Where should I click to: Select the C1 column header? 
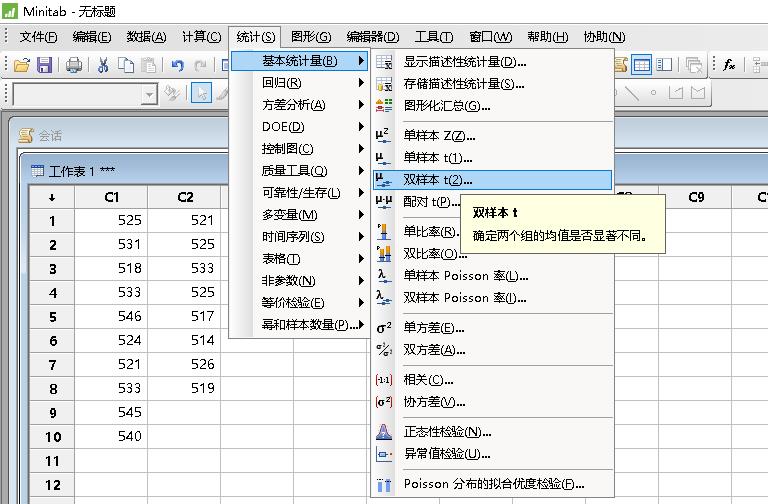[111, 197]
